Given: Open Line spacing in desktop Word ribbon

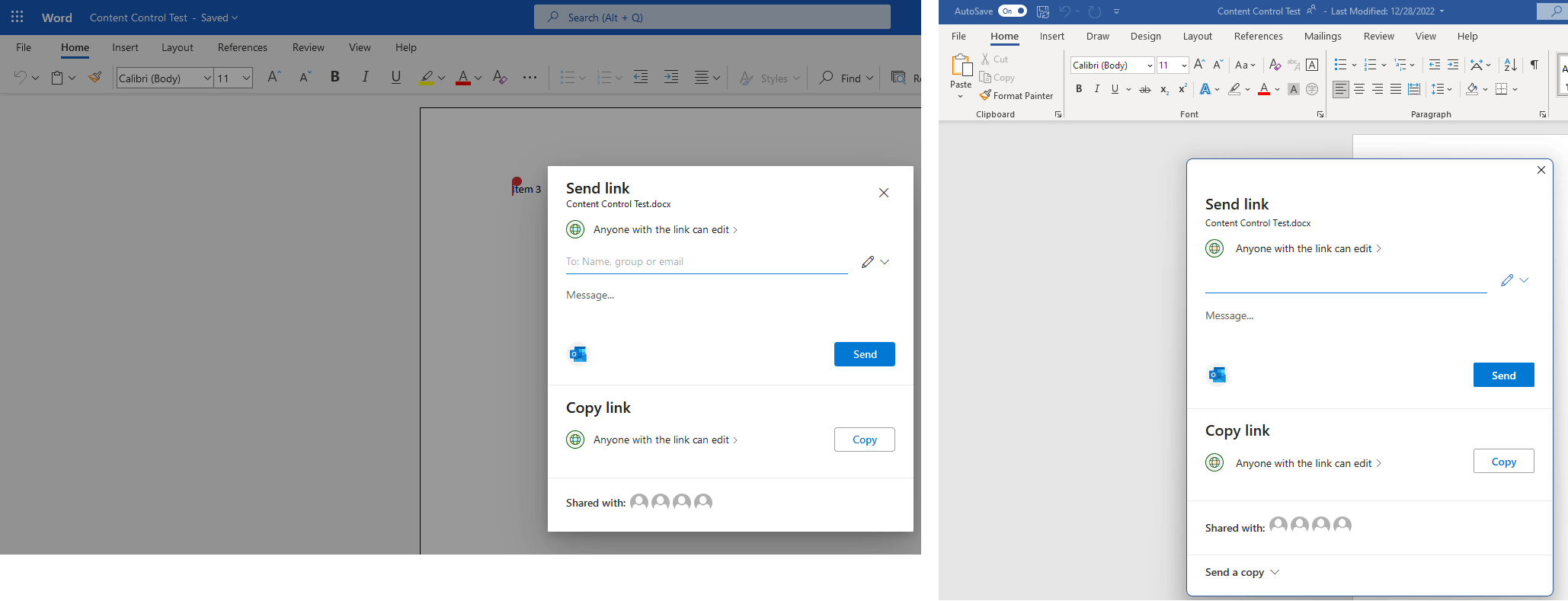Looking at the screenshot, I should pyautogui.click(x=1442, y=89).
